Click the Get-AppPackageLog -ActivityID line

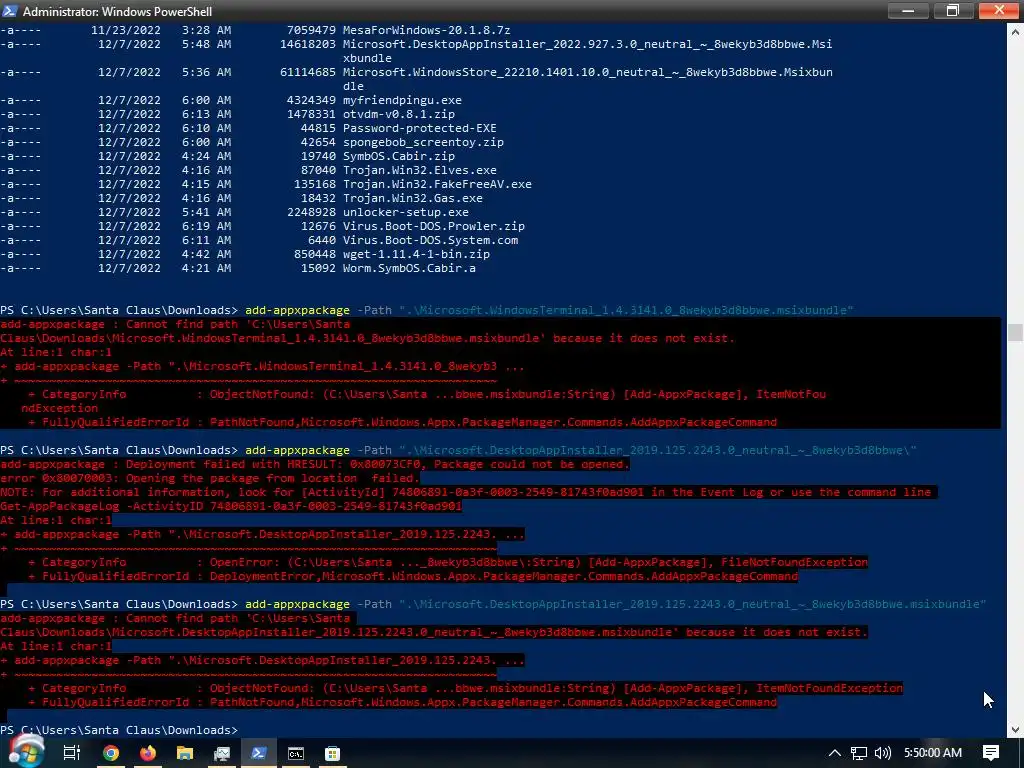click(231, 506)
